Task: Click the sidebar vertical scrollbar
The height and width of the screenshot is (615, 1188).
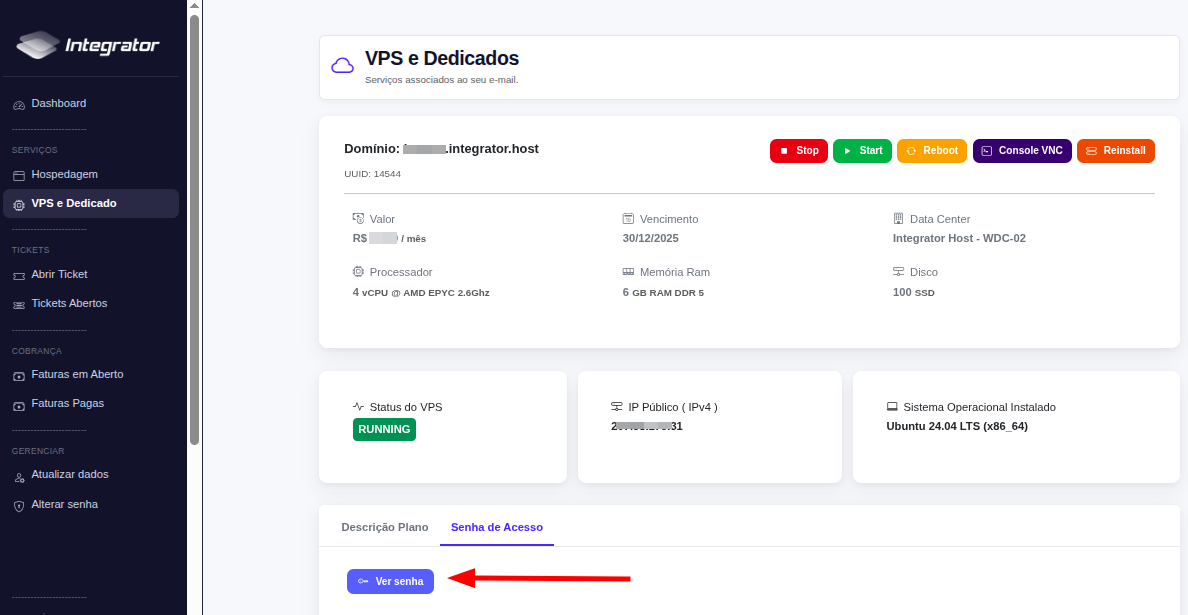Action: click(194, 230)
